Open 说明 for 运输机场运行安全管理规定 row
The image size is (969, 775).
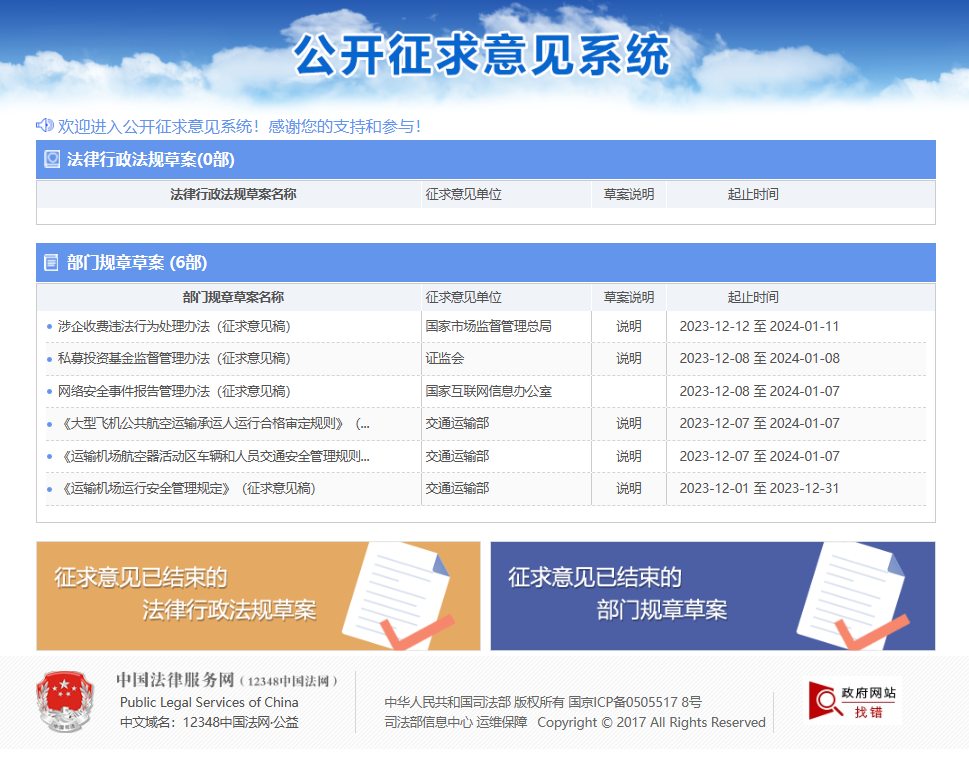(628, 488)
